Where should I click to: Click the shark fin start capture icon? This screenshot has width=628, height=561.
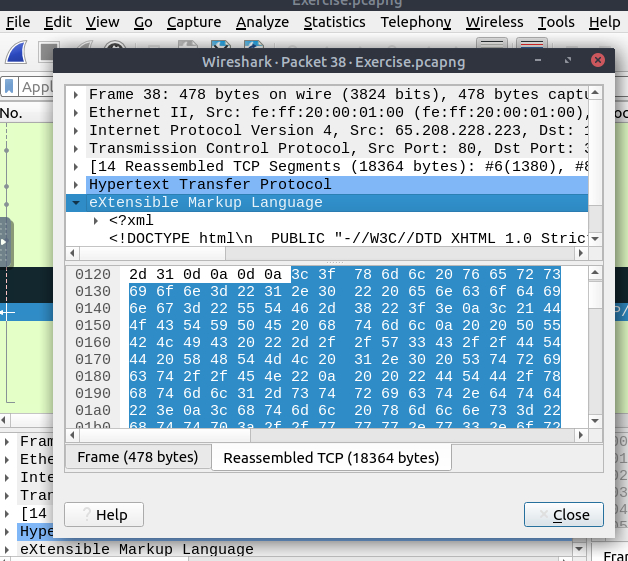coord(17,52)
